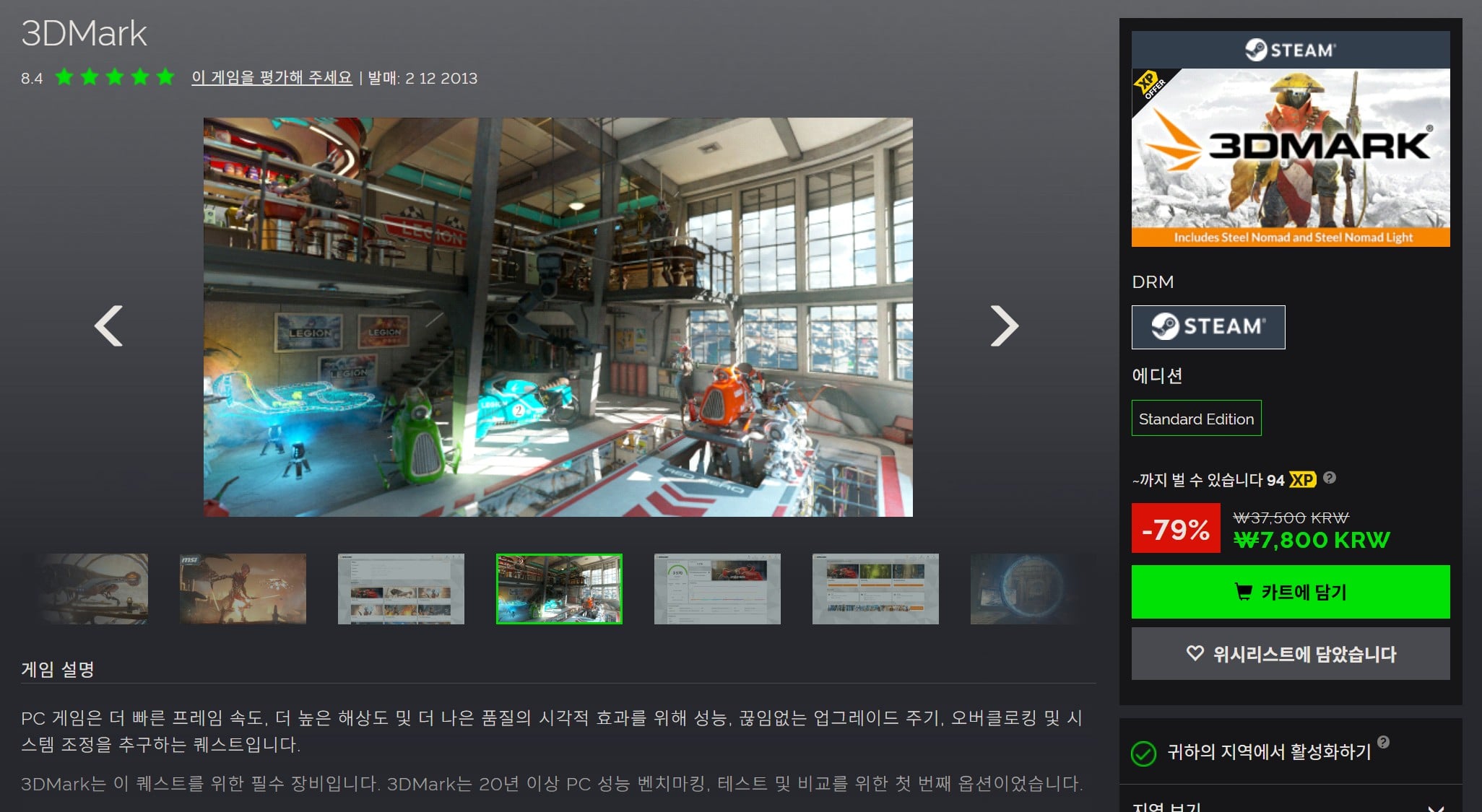Select the blue portal scene thumbnail
1482x812 pixels.
click(1033, 589)
